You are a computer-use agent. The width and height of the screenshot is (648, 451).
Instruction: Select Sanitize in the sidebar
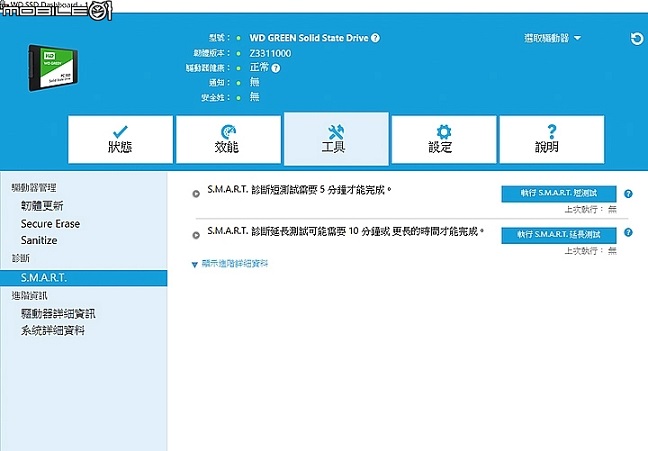(x=39, y=240)
